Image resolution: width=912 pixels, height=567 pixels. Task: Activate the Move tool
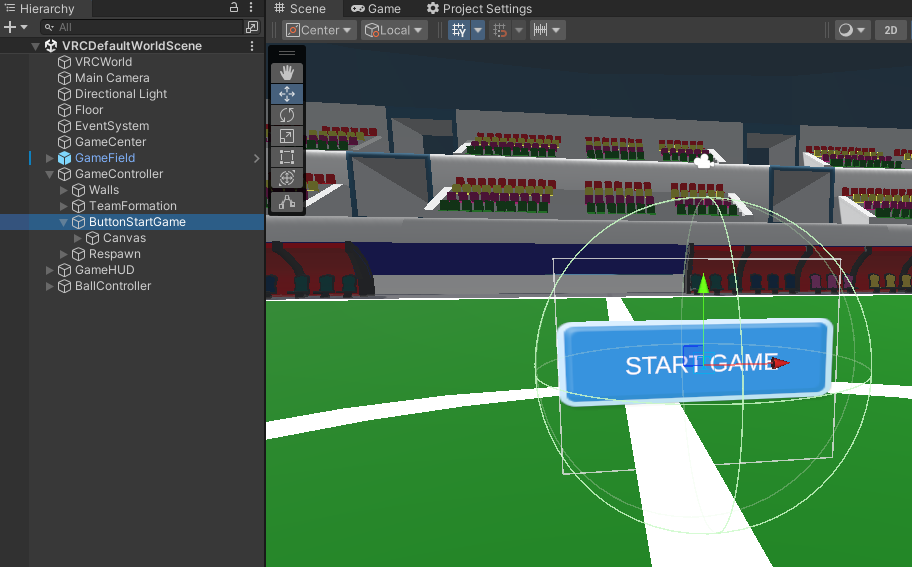[x=287, y=94]
